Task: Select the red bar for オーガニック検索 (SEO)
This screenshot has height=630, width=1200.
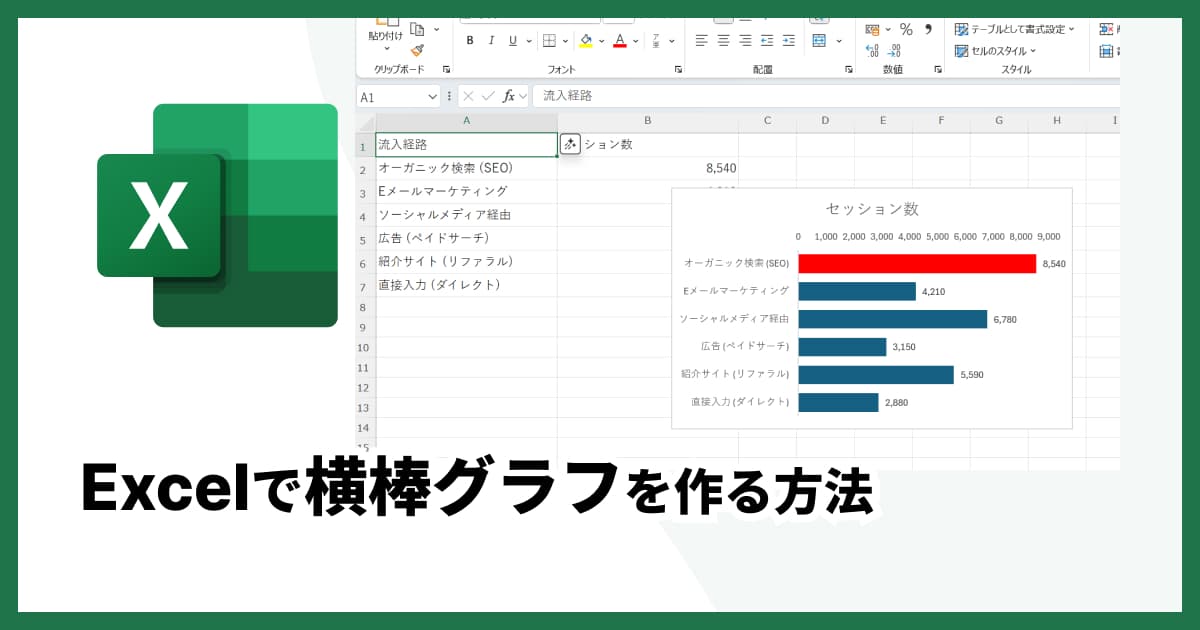Action: tap(915, 262)
